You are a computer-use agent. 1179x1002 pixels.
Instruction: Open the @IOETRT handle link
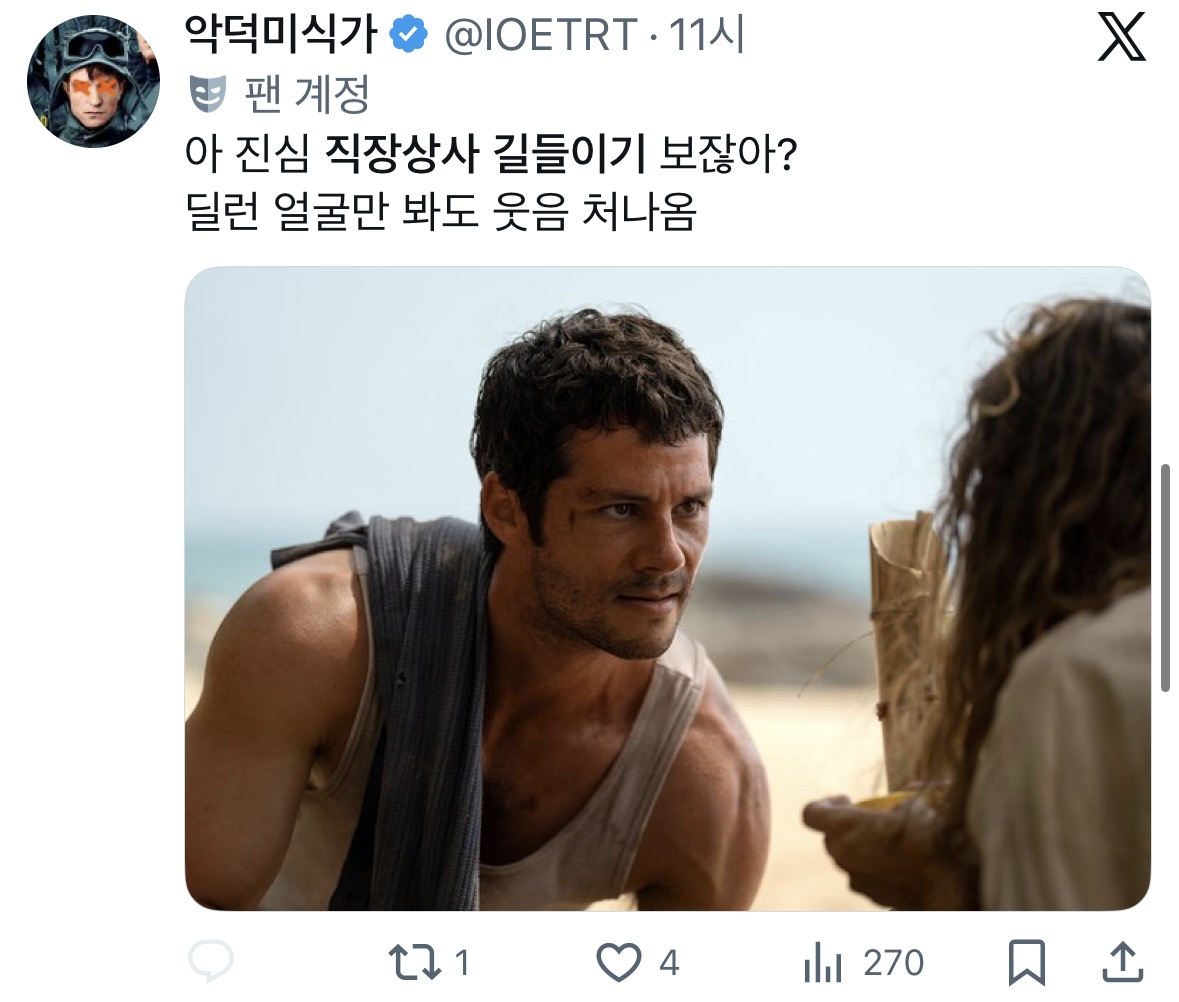pos(541,35)
